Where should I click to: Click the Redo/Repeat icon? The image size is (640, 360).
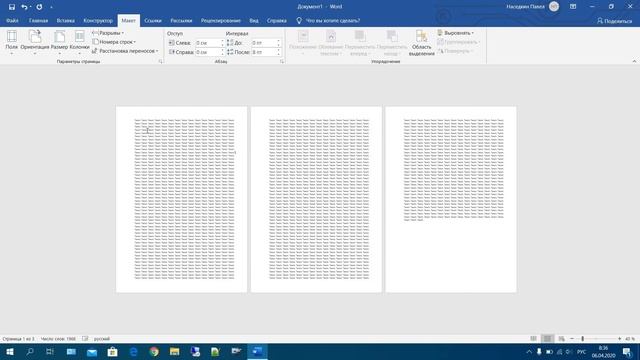coord(39,7)
